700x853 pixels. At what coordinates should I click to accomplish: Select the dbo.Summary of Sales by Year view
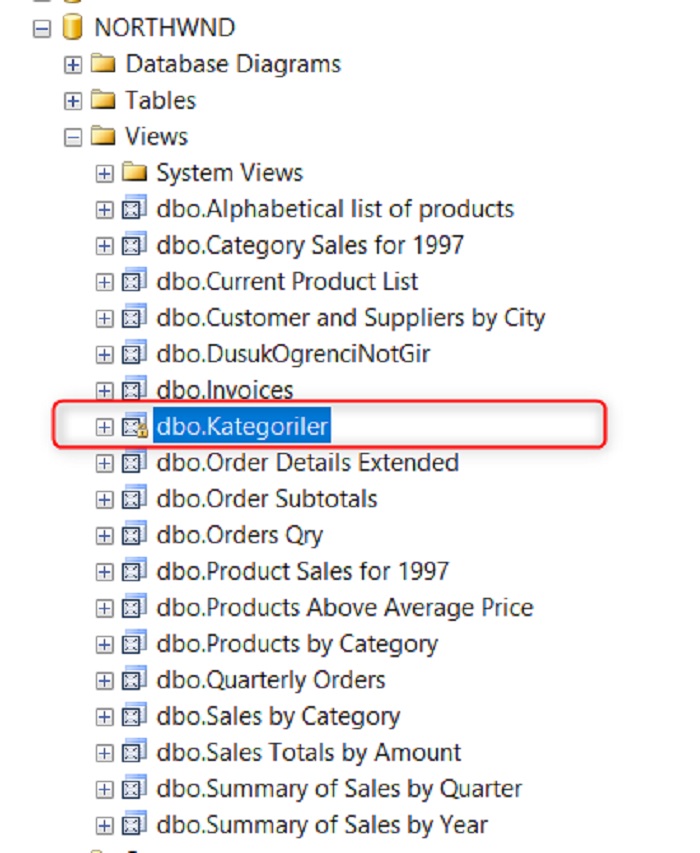[x=320, y=824]
